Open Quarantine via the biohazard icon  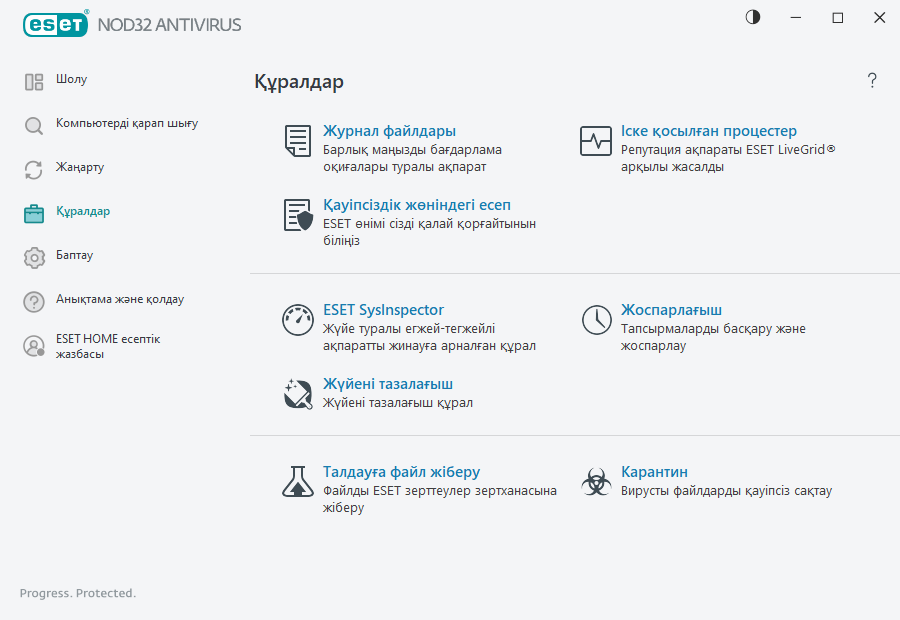point(595,482)
